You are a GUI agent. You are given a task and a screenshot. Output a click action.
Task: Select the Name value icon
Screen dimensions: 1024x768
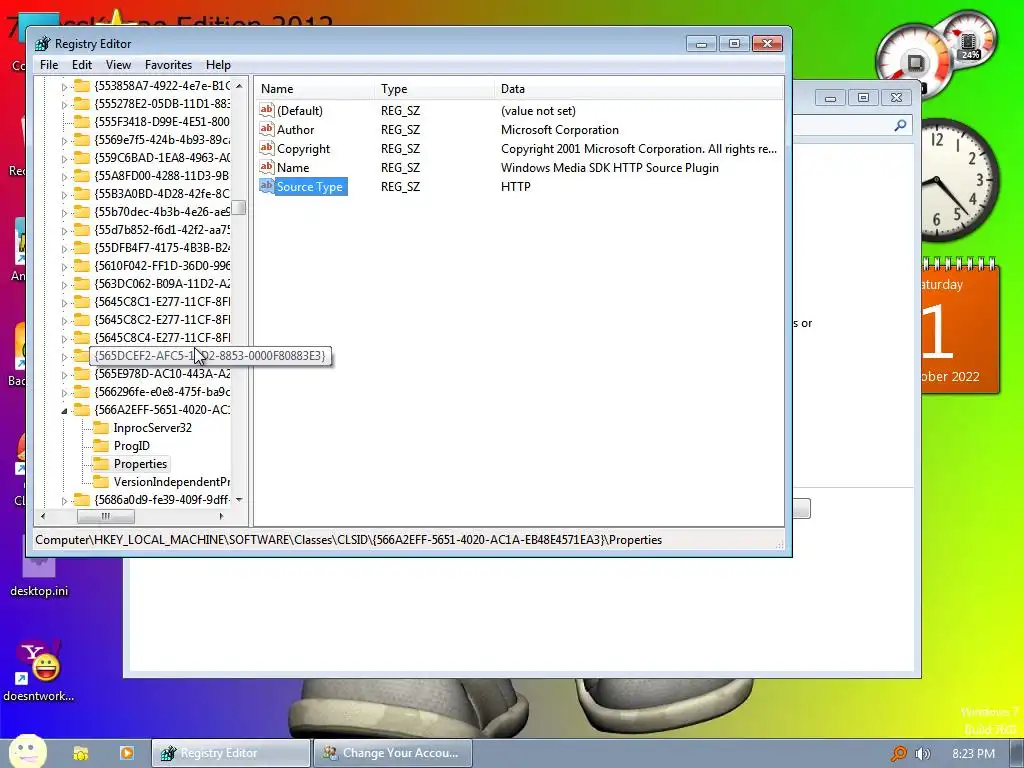266,167
